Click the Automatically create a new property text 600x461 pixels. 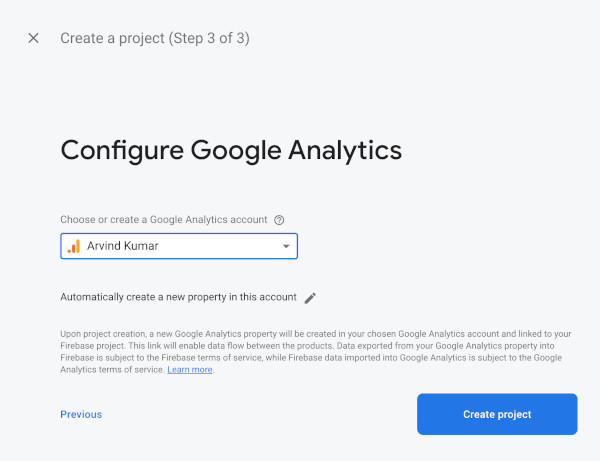point(178,297)
